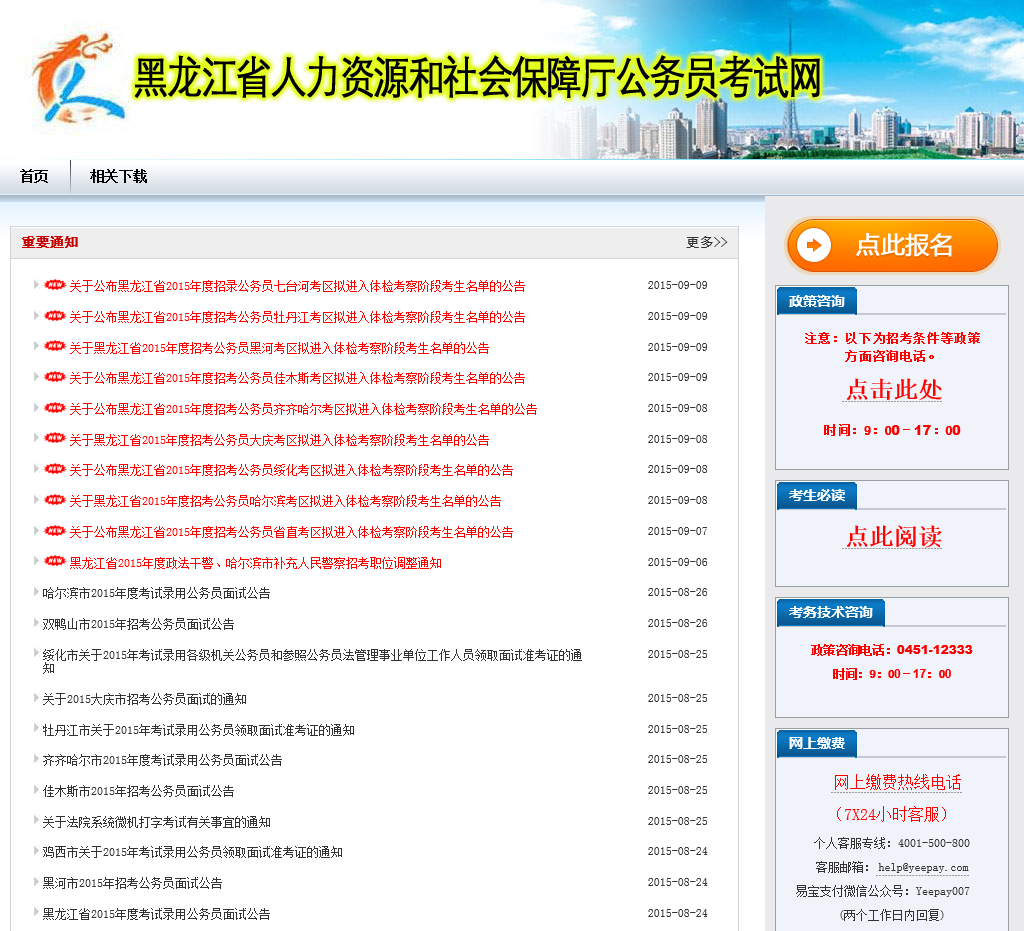Click the NEW badge beside the 政法干警 position adjustment notice
Viewport: 1024px width, 931px height.
coord(55,561)
